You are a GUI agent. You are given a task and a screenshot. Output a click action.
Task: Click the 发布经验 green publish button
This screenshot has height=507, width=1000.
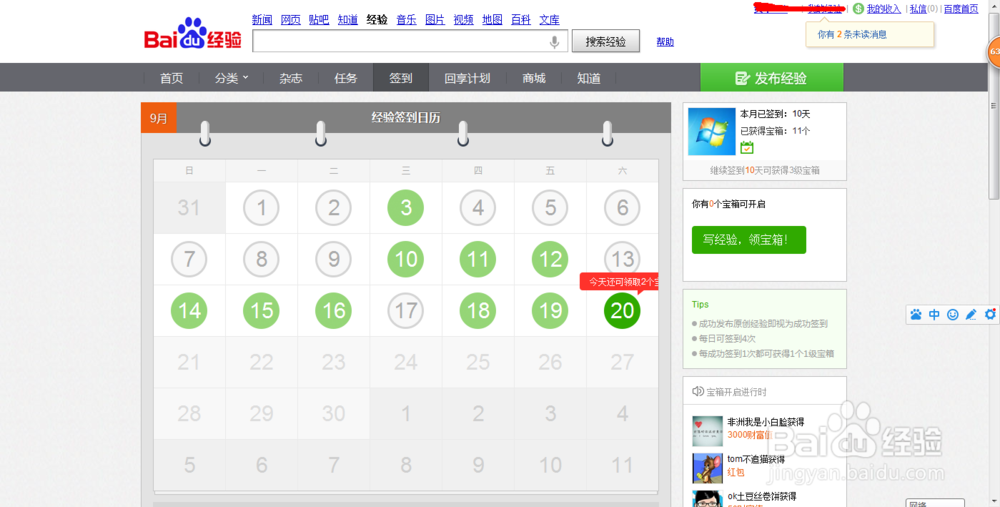point(772,78)
